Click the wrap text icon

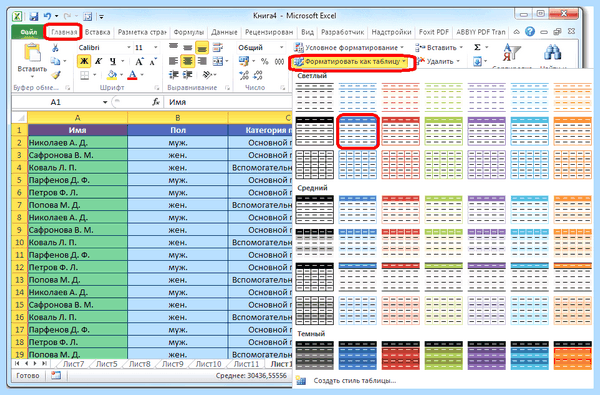pos(218,47)
